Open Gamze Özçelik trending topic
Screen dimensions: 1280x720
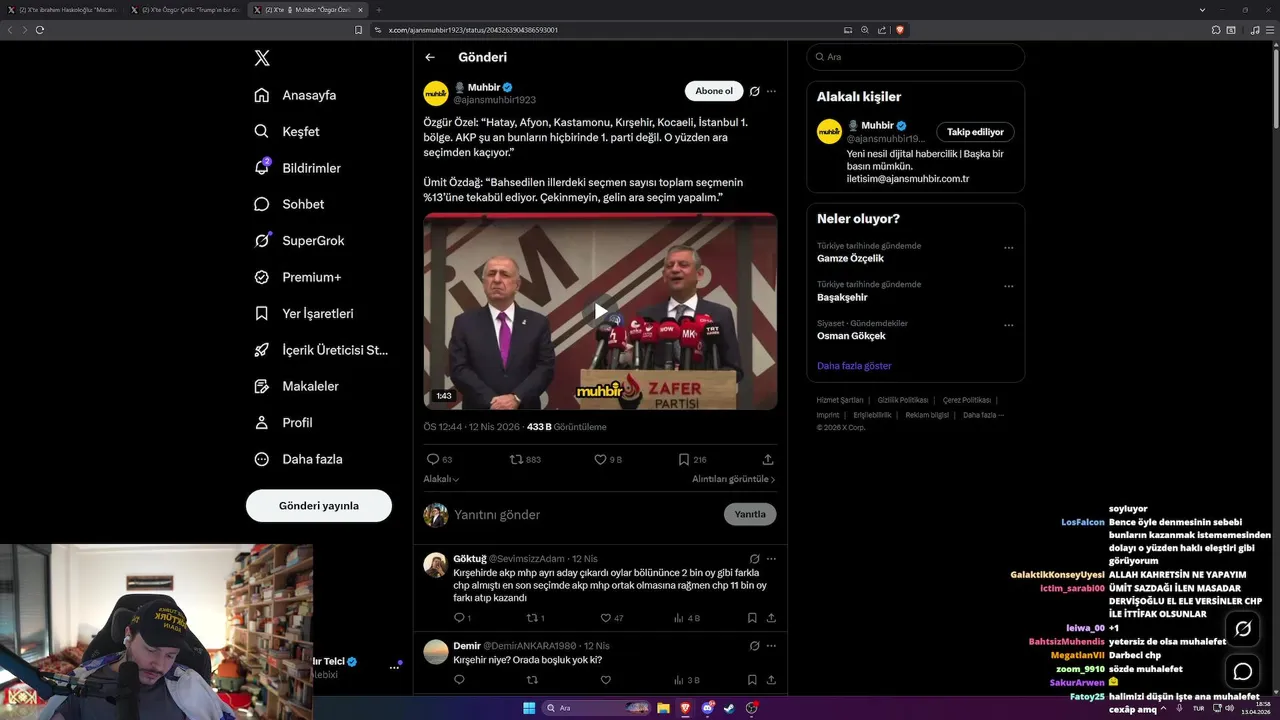[x=850, y=258]
